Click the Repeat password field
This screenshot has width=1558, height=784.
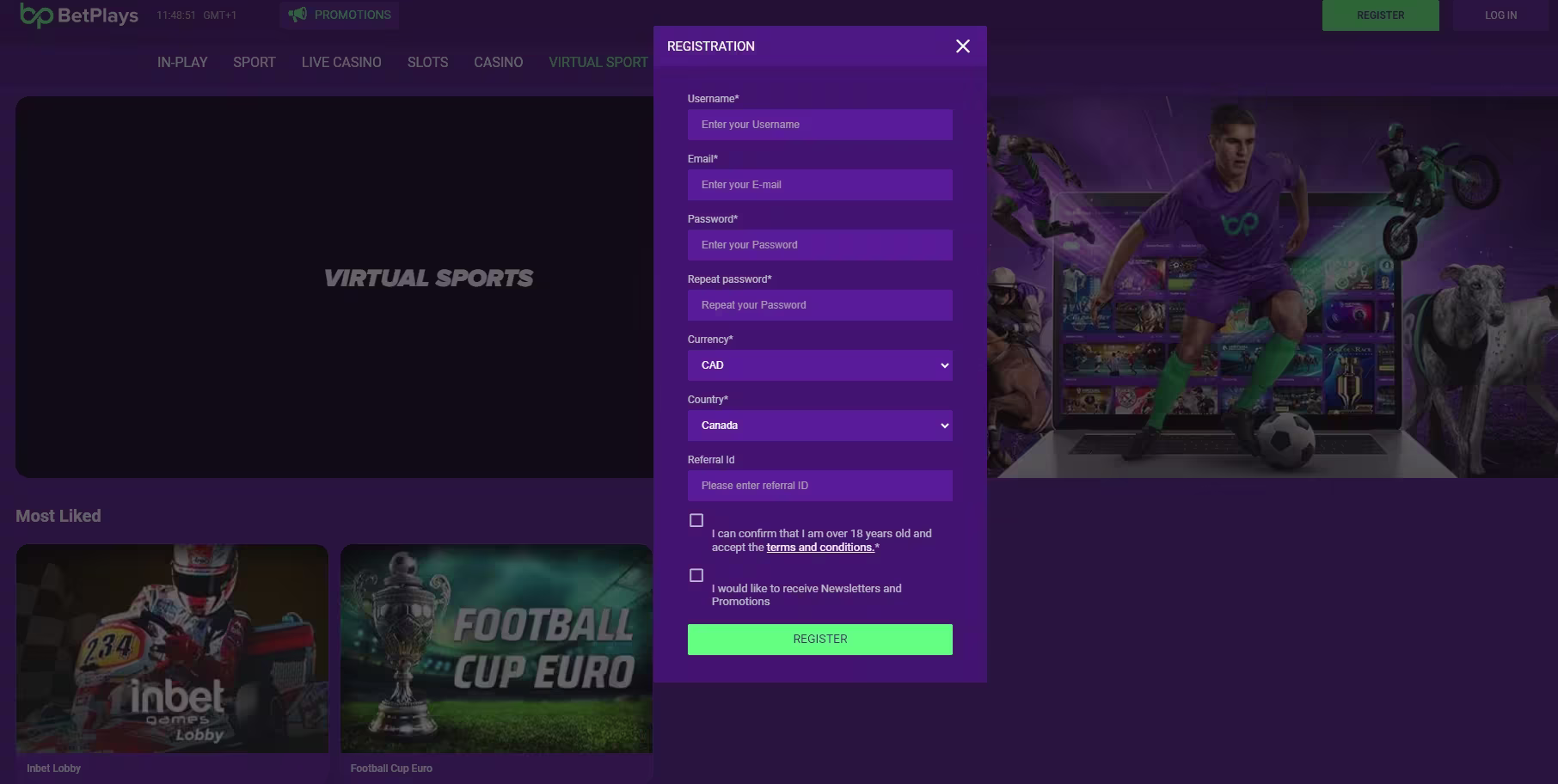[x=820, y=305]
